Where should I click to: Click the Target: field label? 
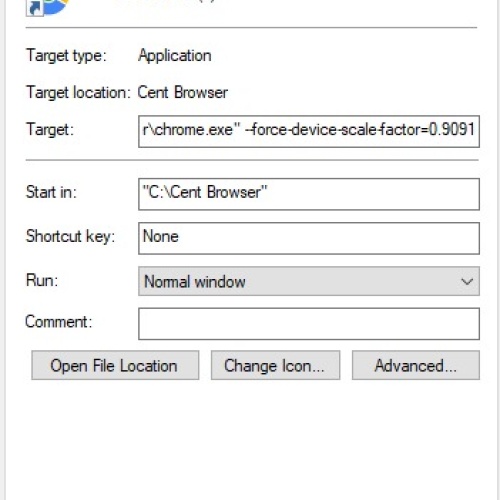coord(50,130)
